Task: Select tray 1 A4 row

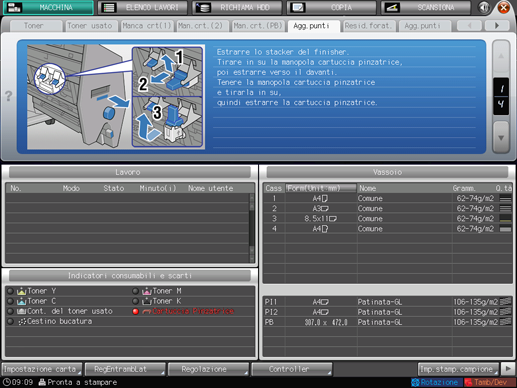Action: [x=388, y=198]
